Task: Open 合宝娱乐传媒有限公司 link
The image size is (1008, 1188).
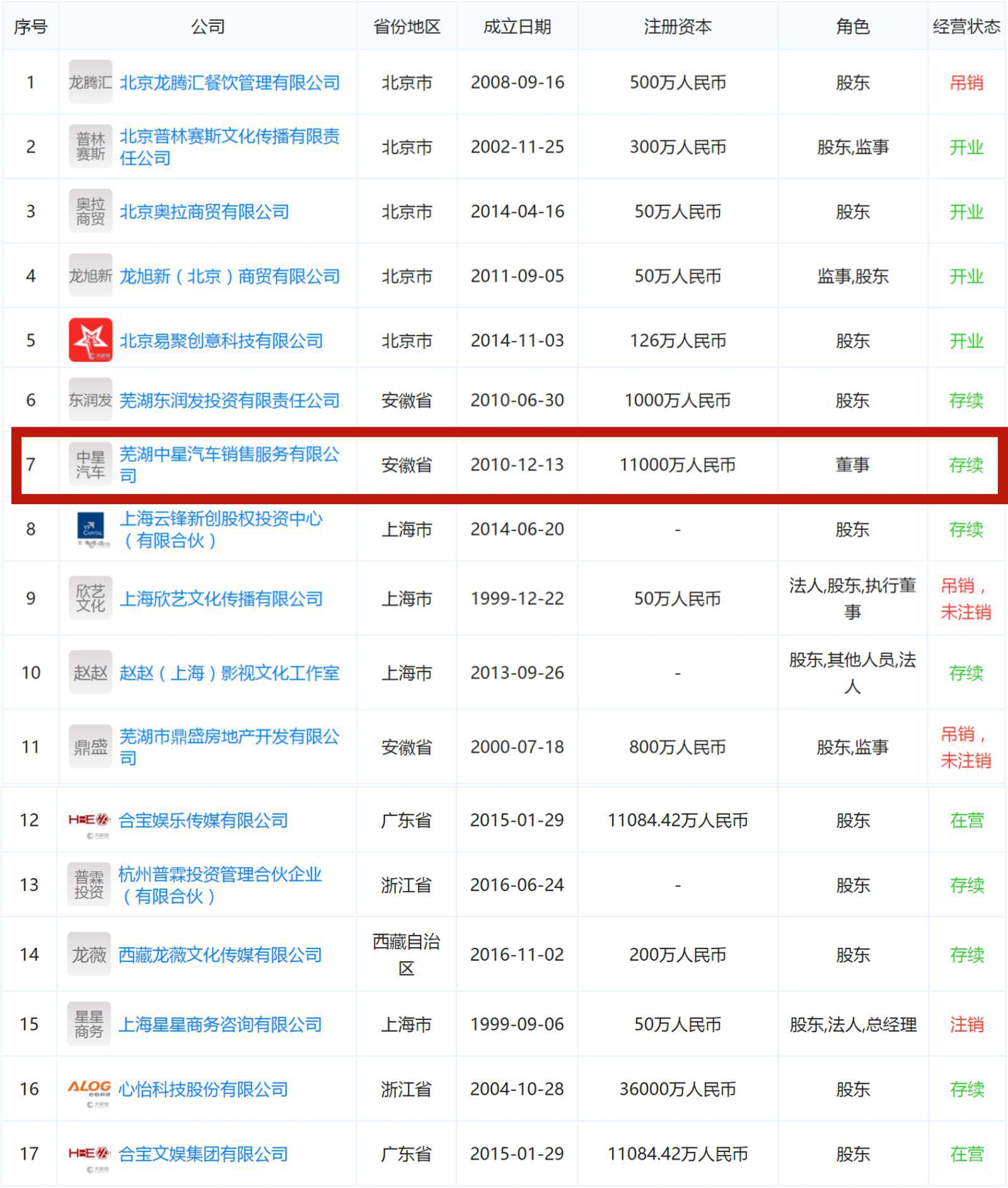Action: pyautogui.click(x=203, y=821)
